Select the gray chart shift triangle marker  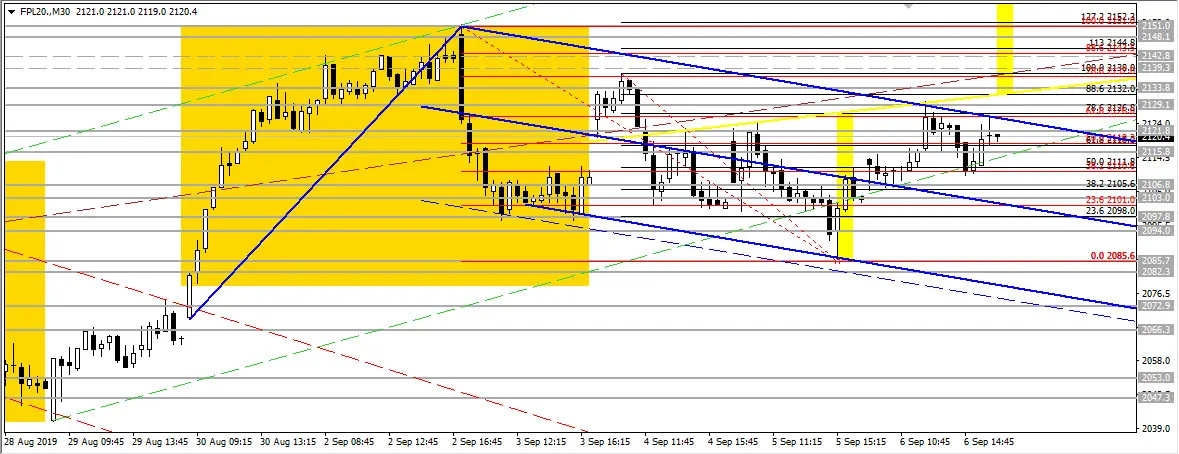point(910,5)
